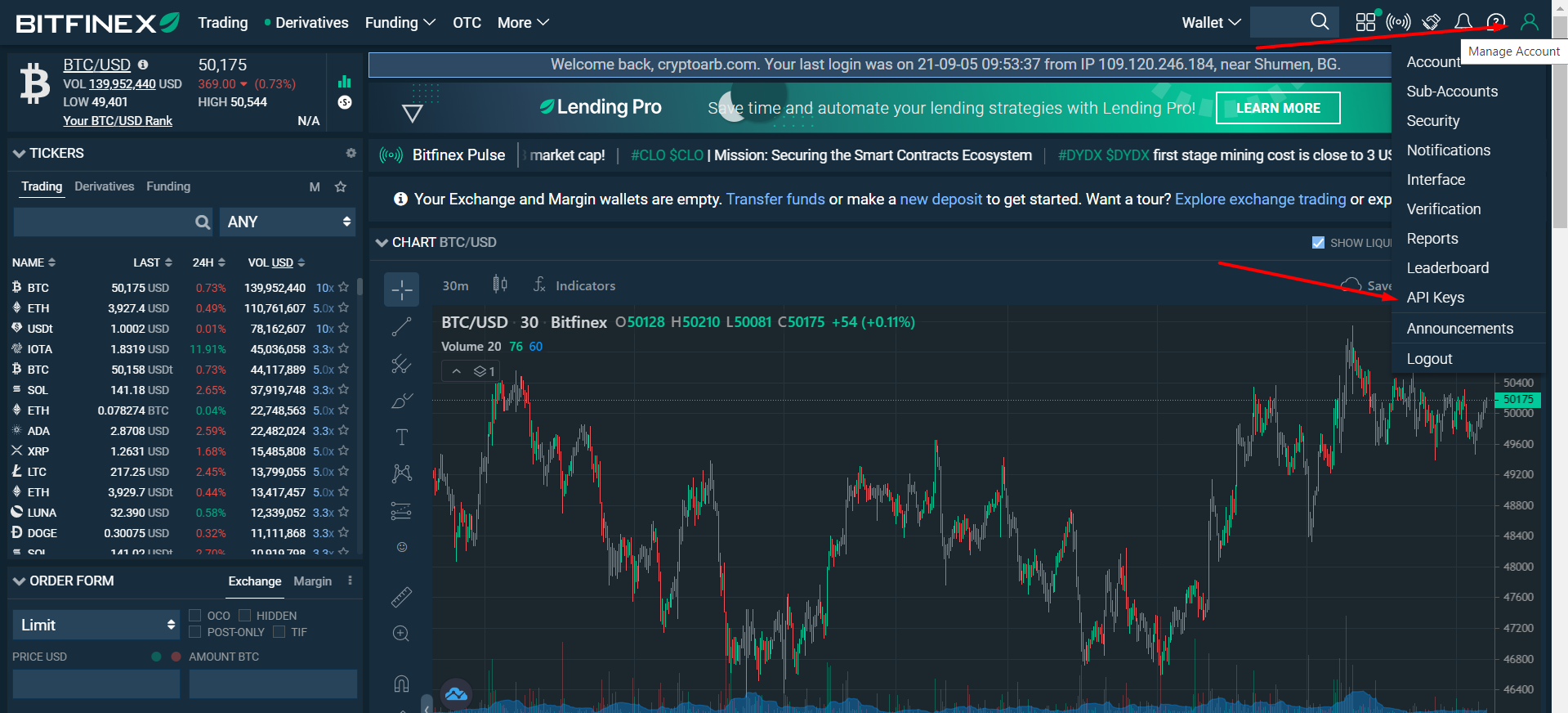The width and height of the screenshot is (1568, 713).
Task: Expand the More menu
Action: click(523, 22)
